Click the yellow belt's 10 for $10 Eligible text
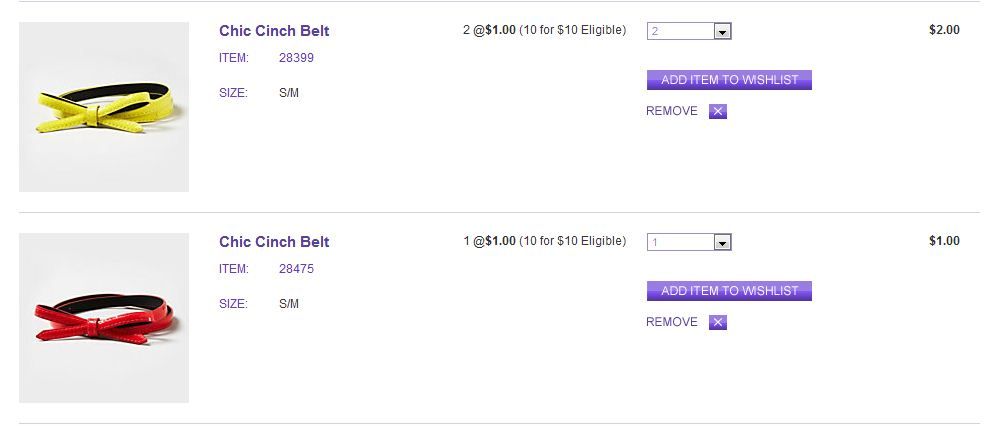 point(573,30)
